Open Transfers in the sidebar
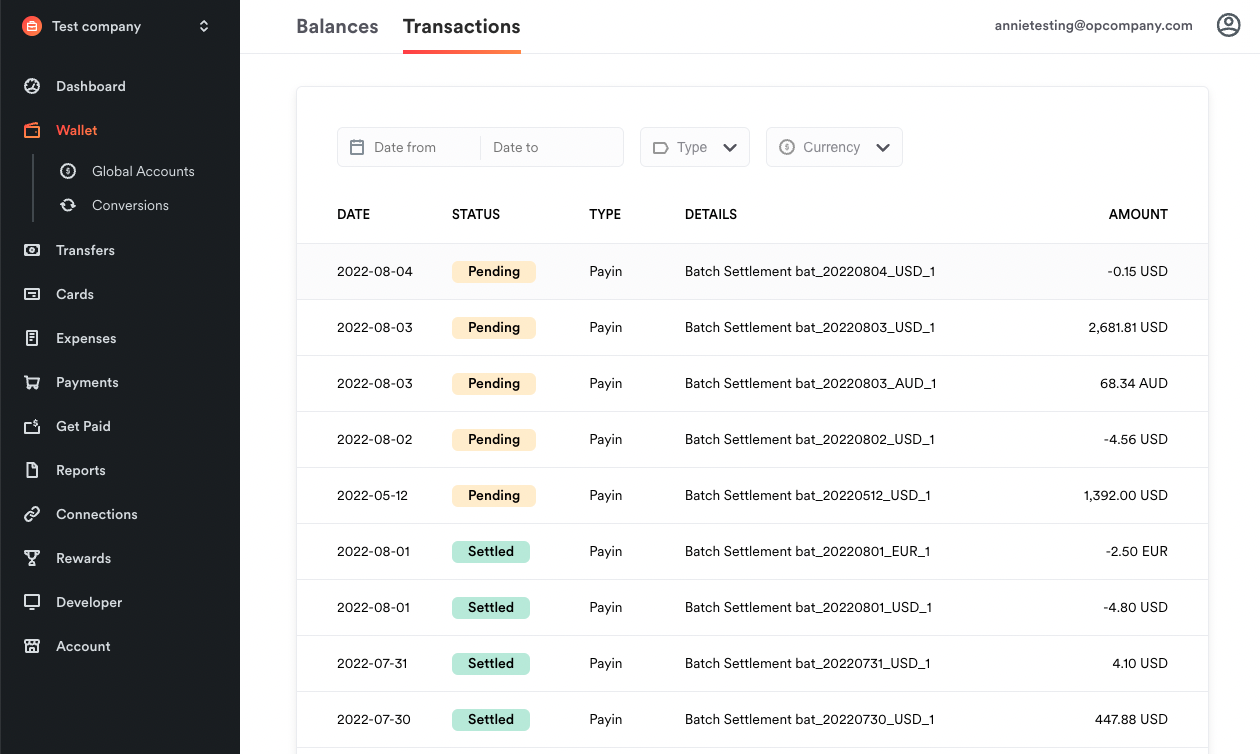The image size is (1260, 754). [85, 250]
